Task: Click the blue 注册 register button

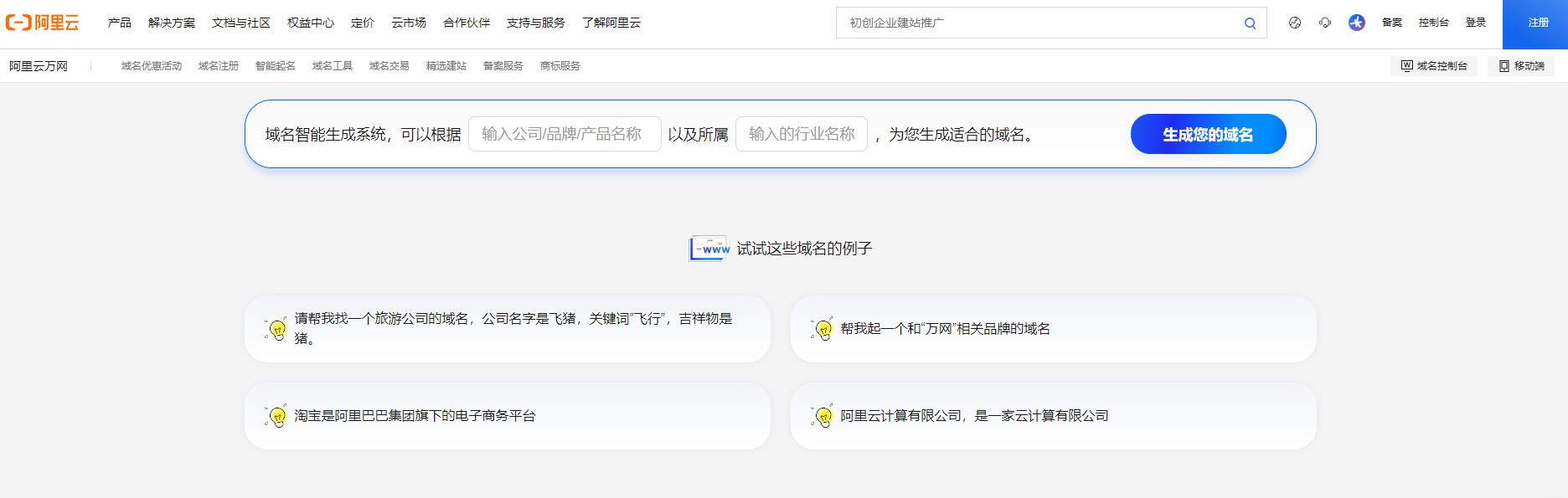Action: (x=1535, y=23)
